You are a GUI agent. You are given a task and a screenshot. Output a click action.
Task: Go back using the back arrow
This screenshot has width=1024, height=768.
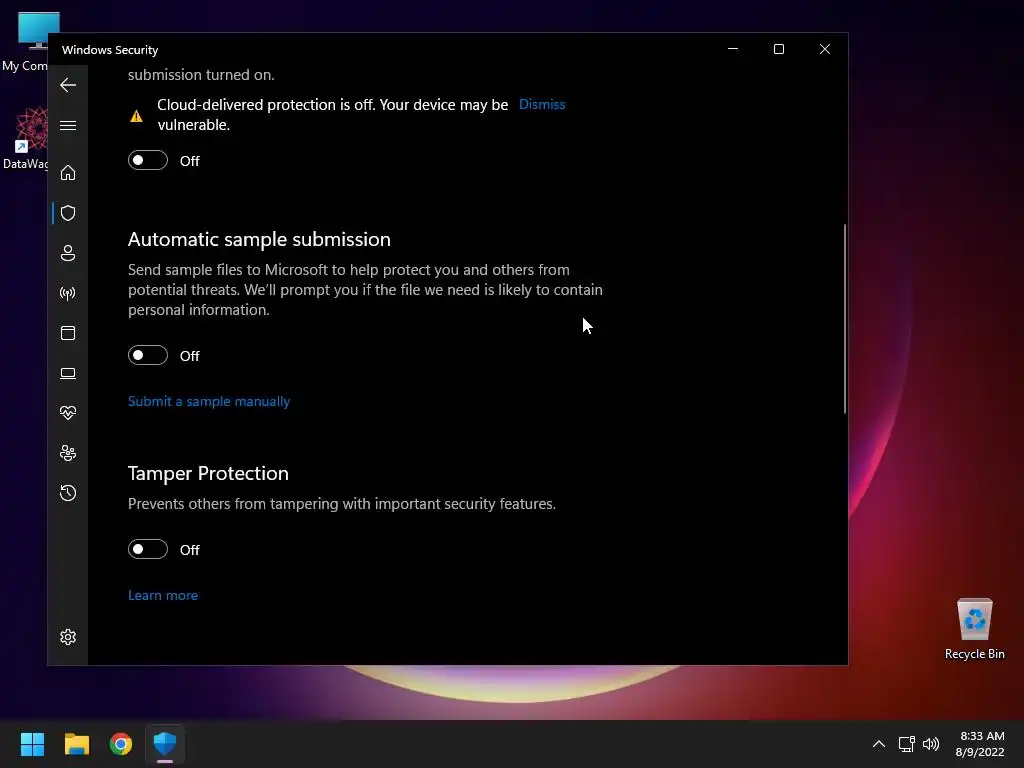68,85
